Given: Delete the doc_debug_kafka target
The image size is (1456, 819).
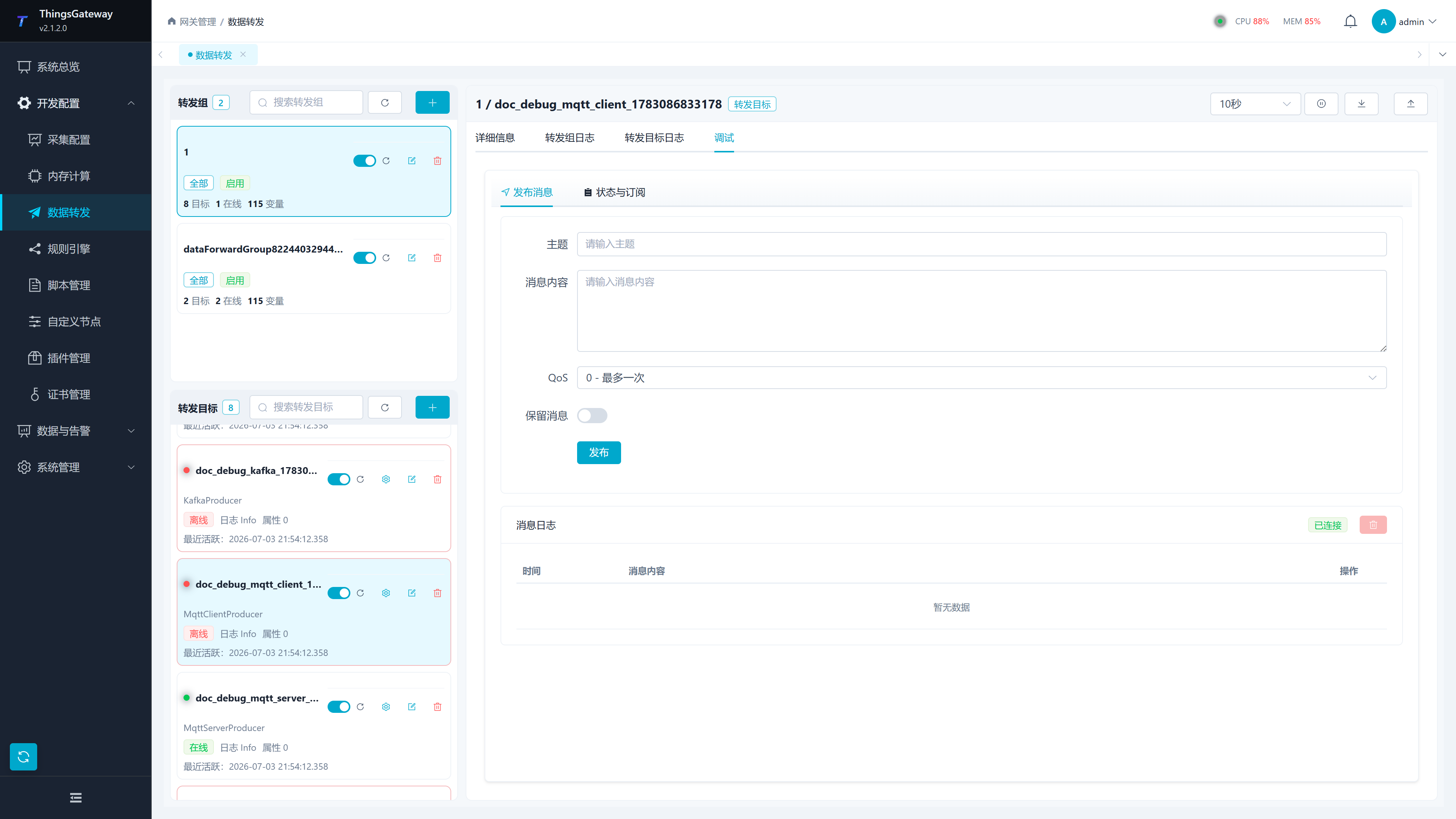Looking at the screenshot, I should (438, 479).
